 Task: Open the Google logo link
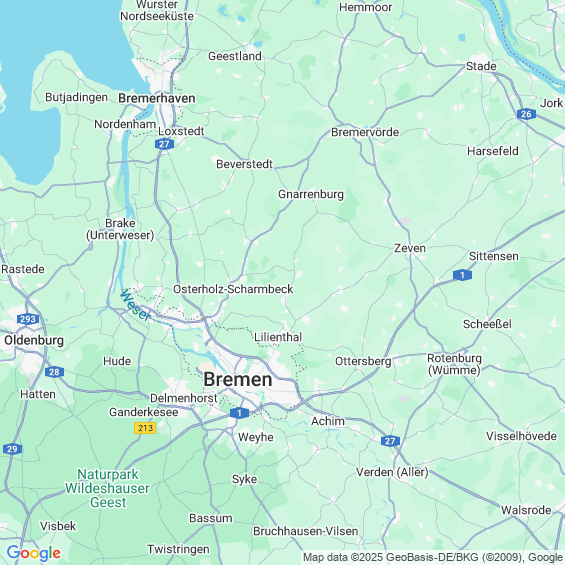(x=34, y=553)
